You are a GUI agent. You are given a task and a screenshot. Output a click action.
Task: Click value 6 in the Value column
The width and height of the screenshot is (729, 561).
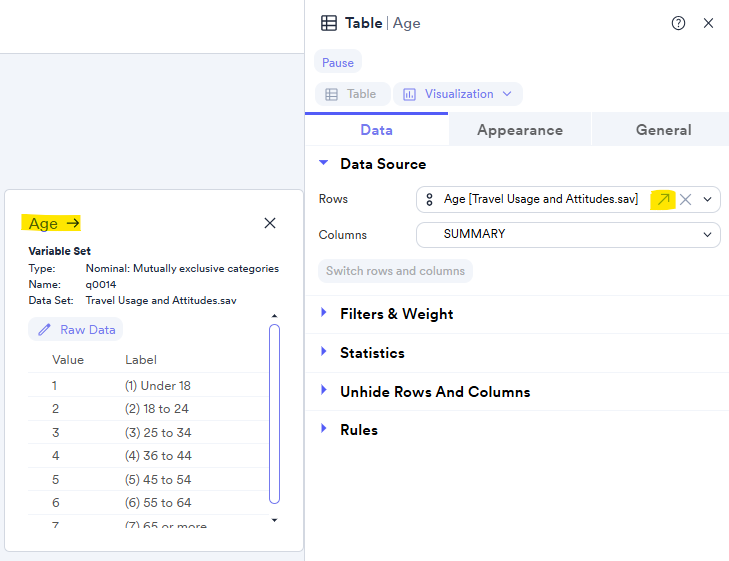pos(55,503)
